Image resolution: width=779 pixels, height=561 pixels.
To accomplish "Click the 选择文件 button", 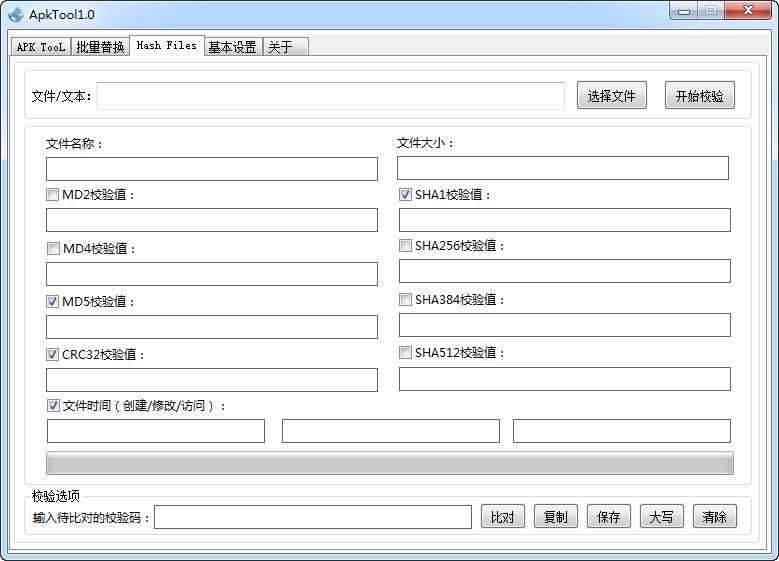I will pos(612,95).
